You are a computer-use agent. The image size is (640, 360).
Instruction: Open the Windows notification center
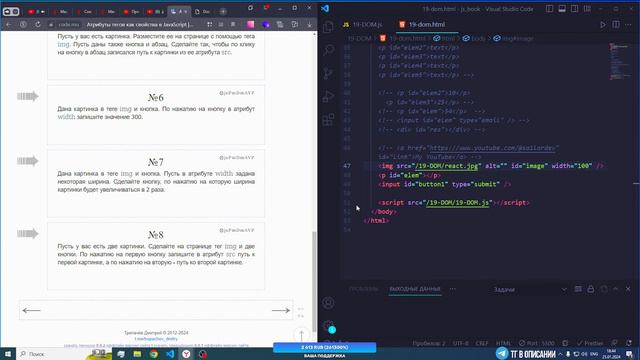point(630,354)
